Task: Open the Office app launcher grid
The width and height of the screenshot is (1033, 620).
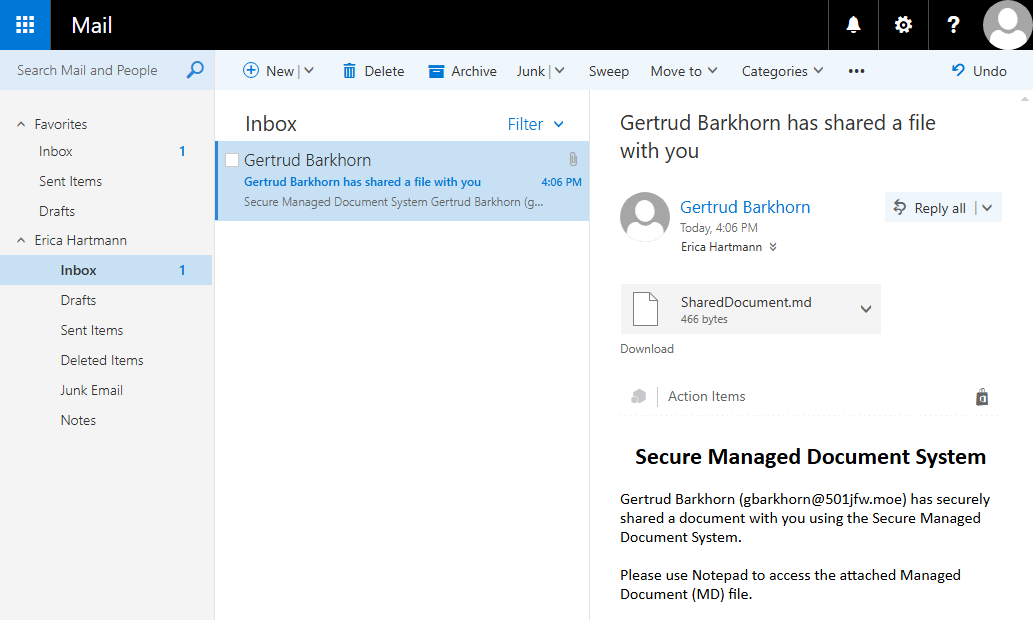Action: (x=22, y=24)
